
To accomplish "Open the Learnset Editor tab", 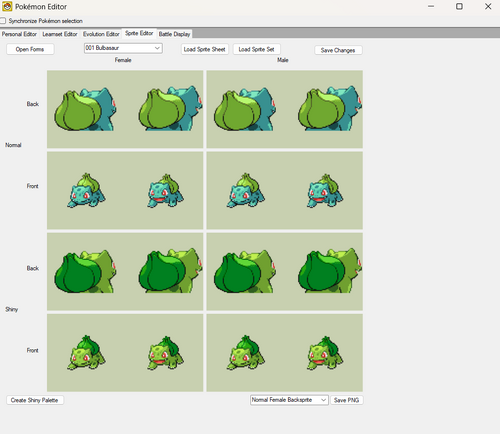I will [60, 34].
